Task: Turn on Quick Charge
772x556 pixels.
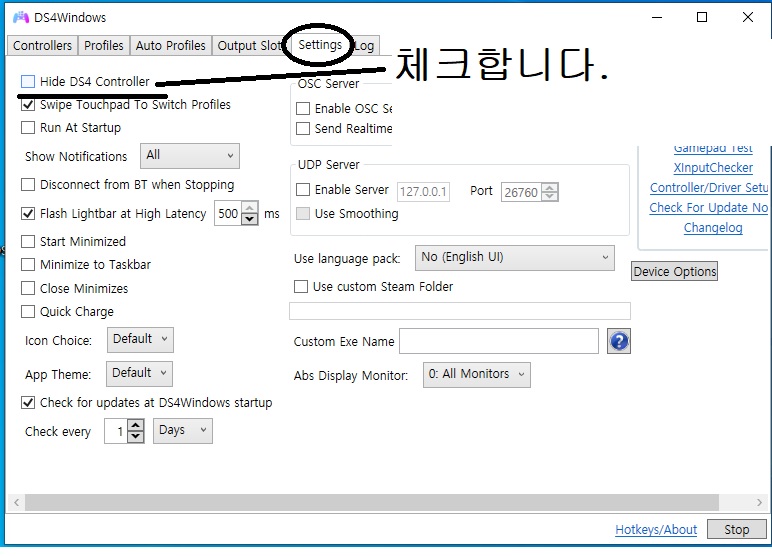Action: 28,311
